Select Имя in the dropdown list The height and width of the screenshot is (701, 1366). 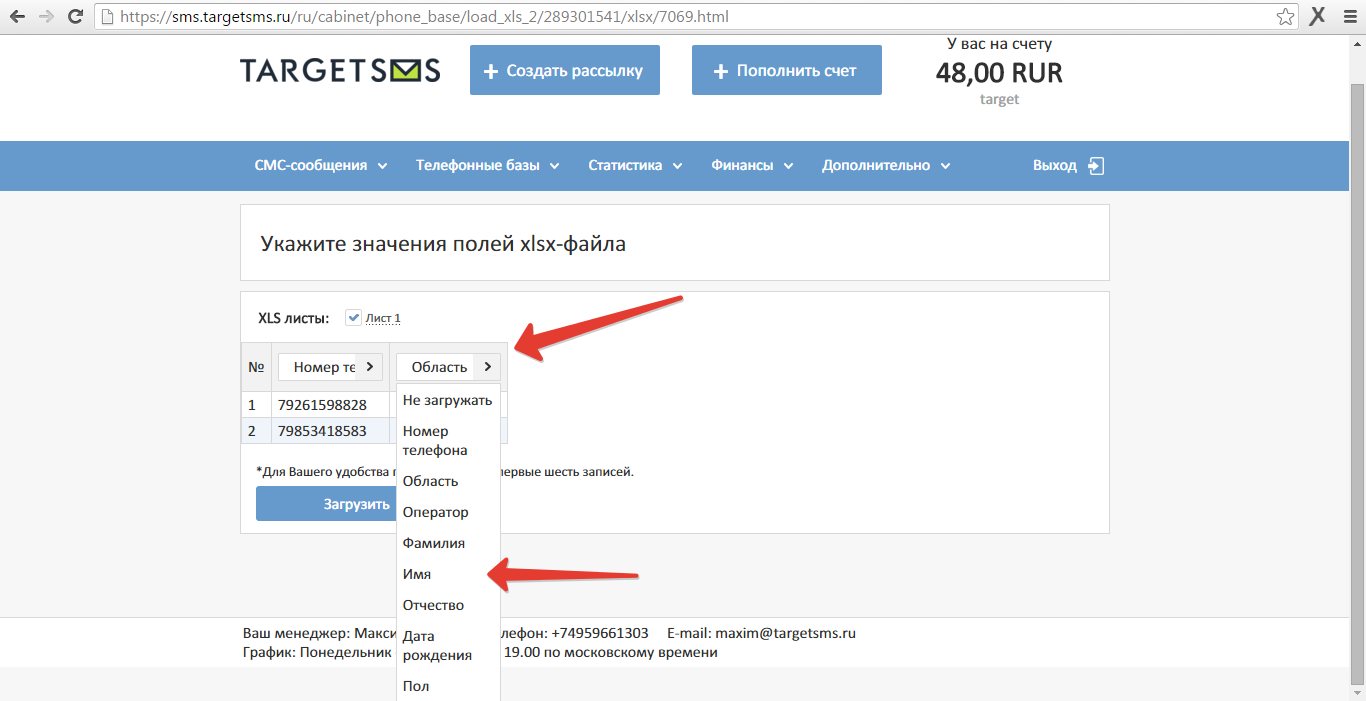coord(448,574)
